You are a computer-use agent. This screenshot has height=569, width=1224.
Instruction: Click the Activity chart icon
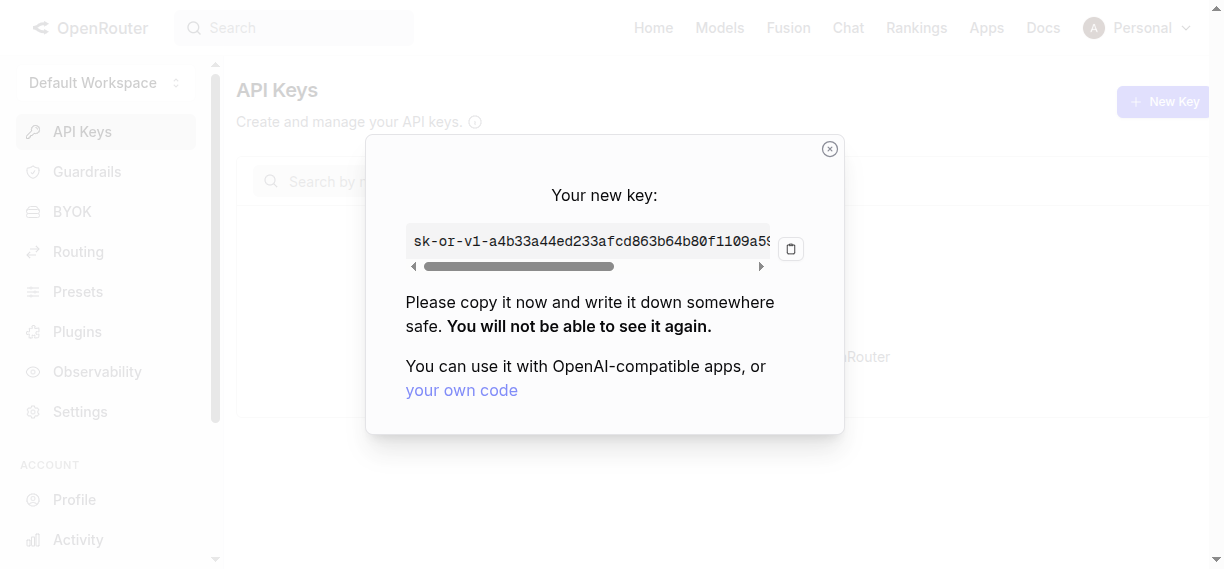[33, 540]
